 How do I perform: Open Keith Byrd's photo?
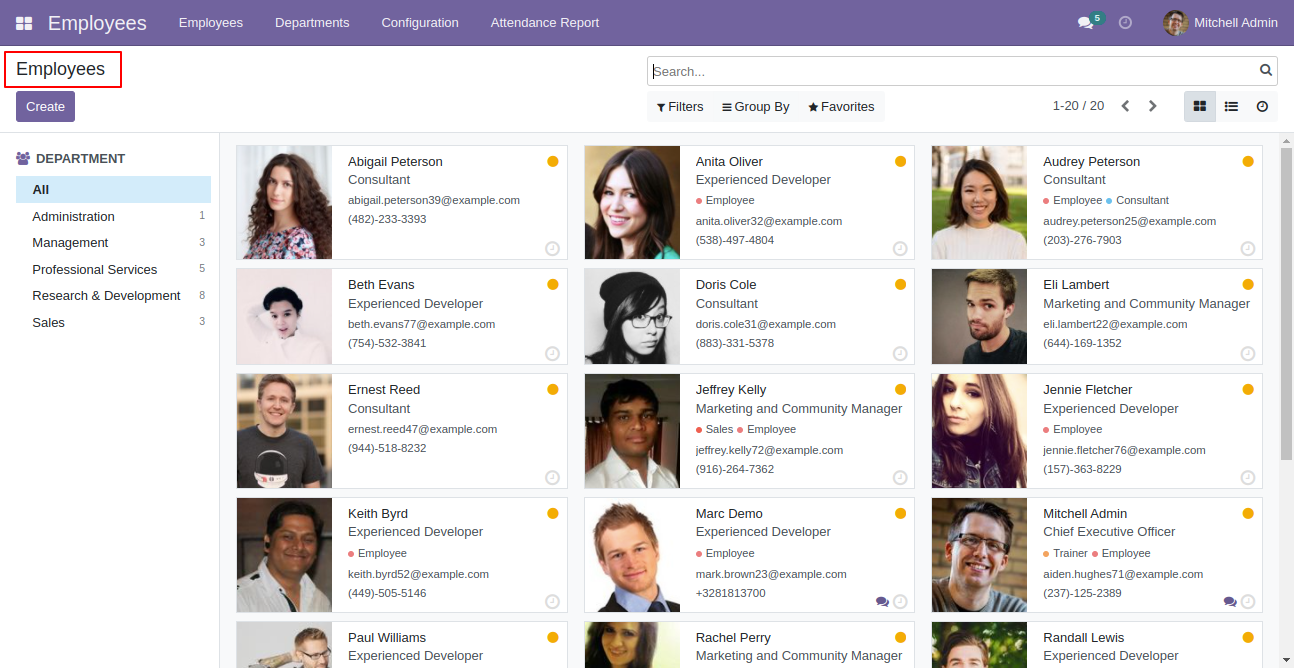[284, 555]
